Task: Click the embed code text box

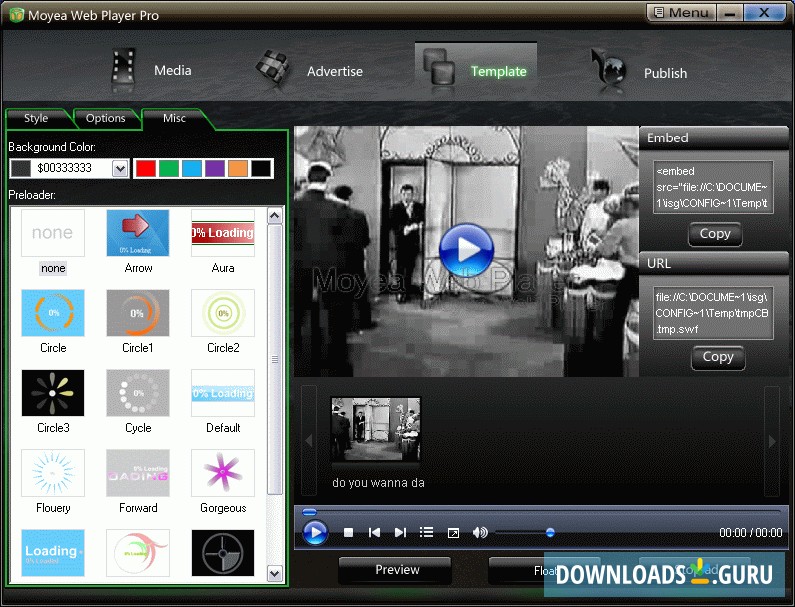Action: pyautogui.click(x=713, y=187)
